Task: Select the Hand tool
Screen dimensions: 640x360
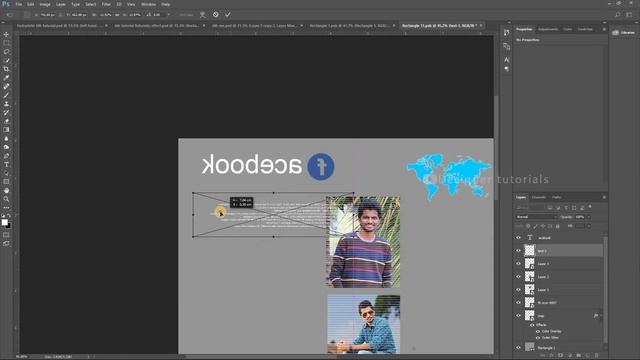Action: [x=6, y=191]
